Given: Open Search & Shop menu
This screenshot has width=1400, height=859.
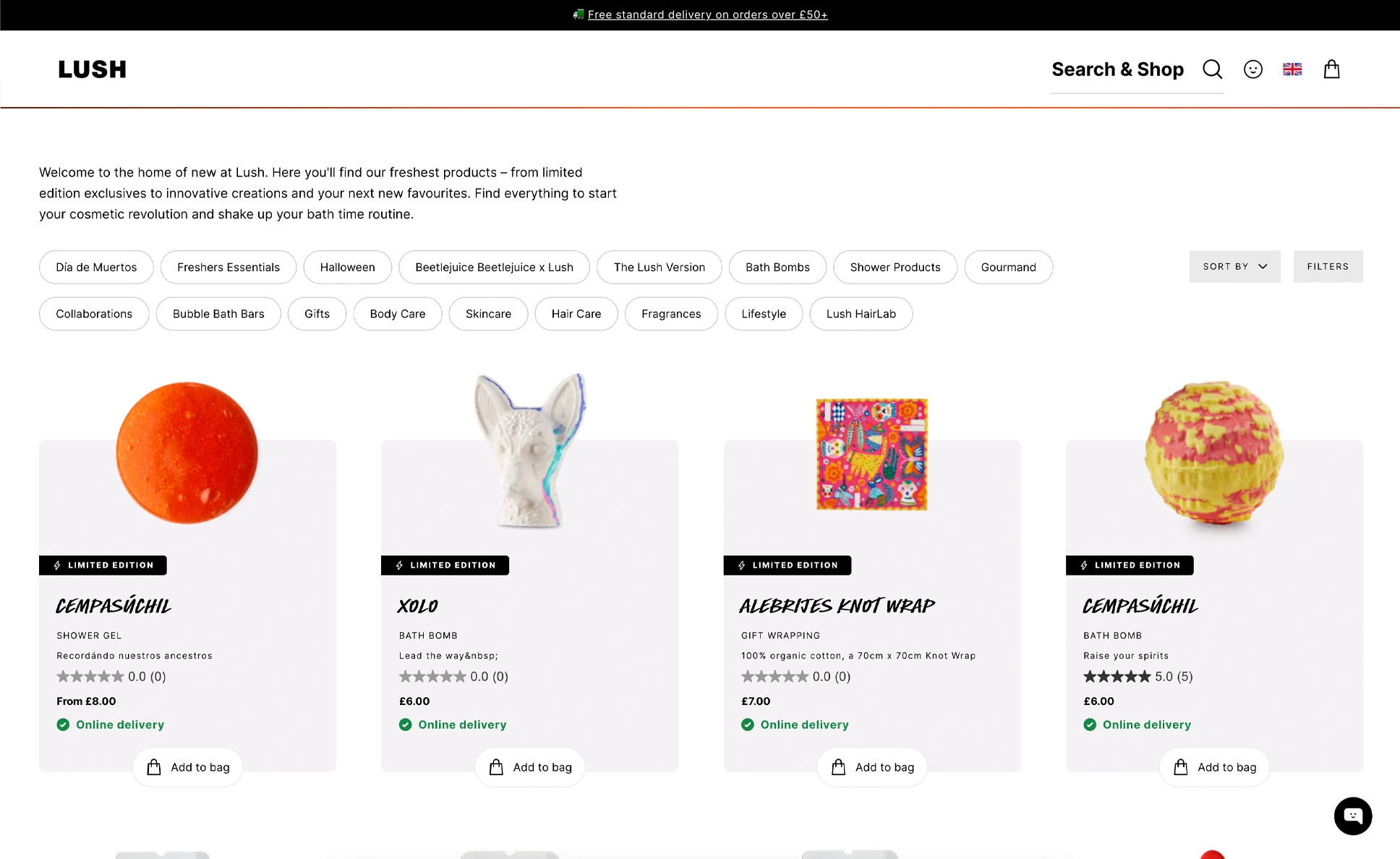Looking at the screenshot, I should pos(1117,69).
